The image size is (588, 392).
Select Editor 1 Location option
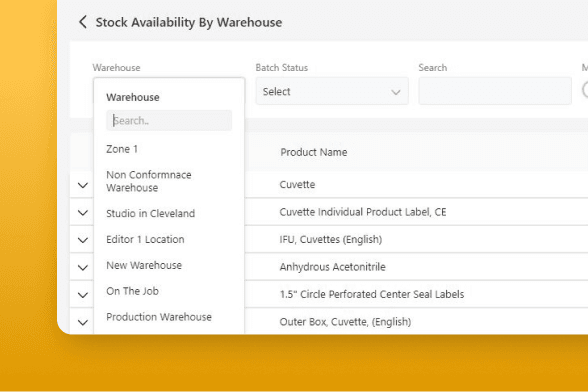(x=145, y=239)
